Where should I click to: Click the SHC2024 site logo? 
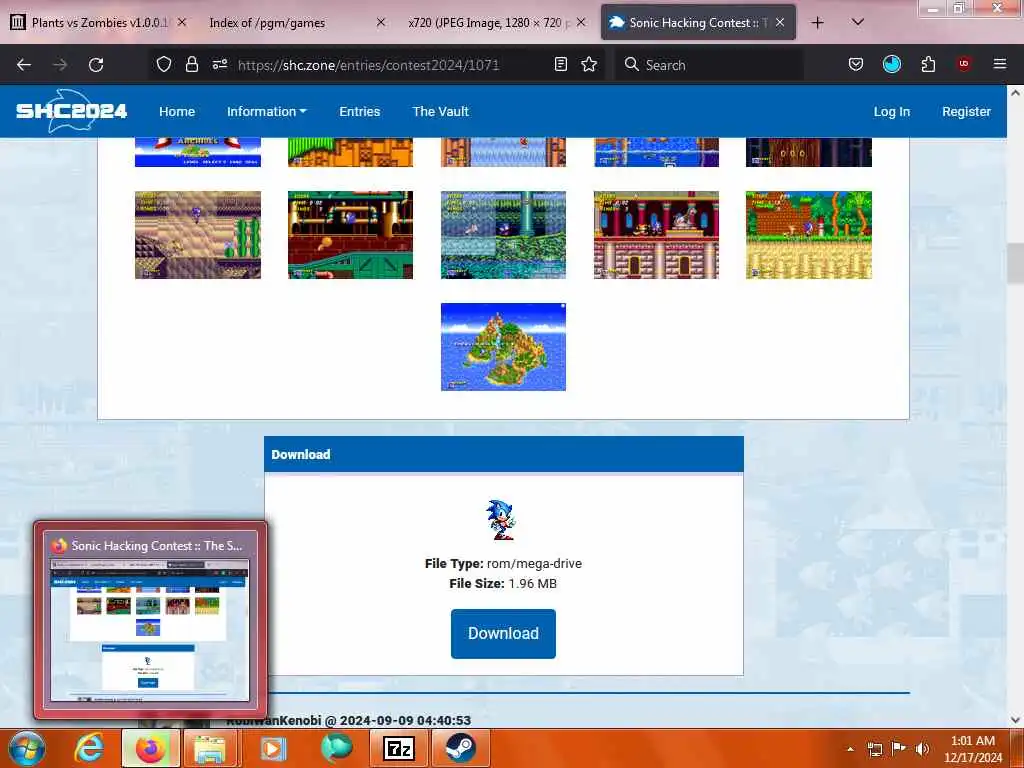71,110
